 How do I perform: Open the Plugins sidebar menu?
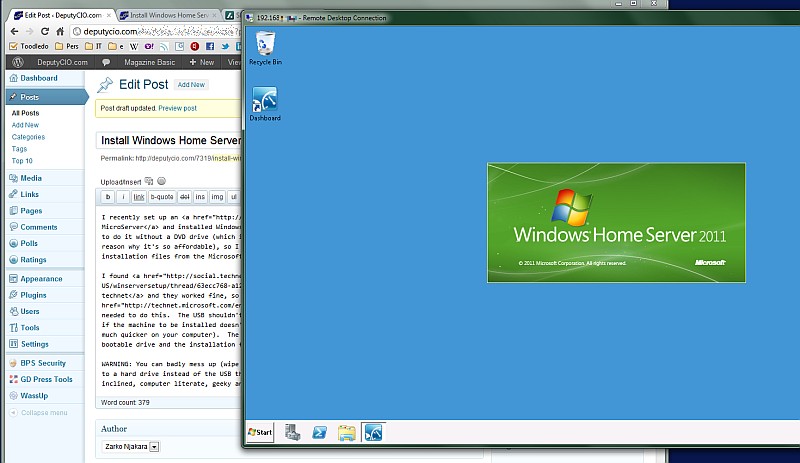(x=33, y=295)
